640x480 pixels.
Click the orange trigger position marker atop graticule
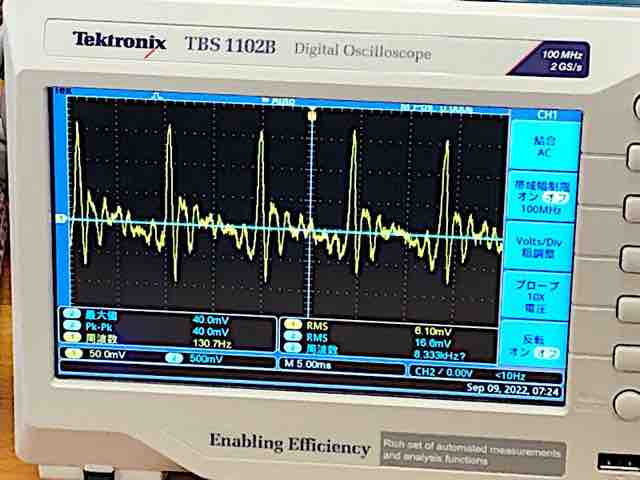pyautogui.click(x=312, y=116)
